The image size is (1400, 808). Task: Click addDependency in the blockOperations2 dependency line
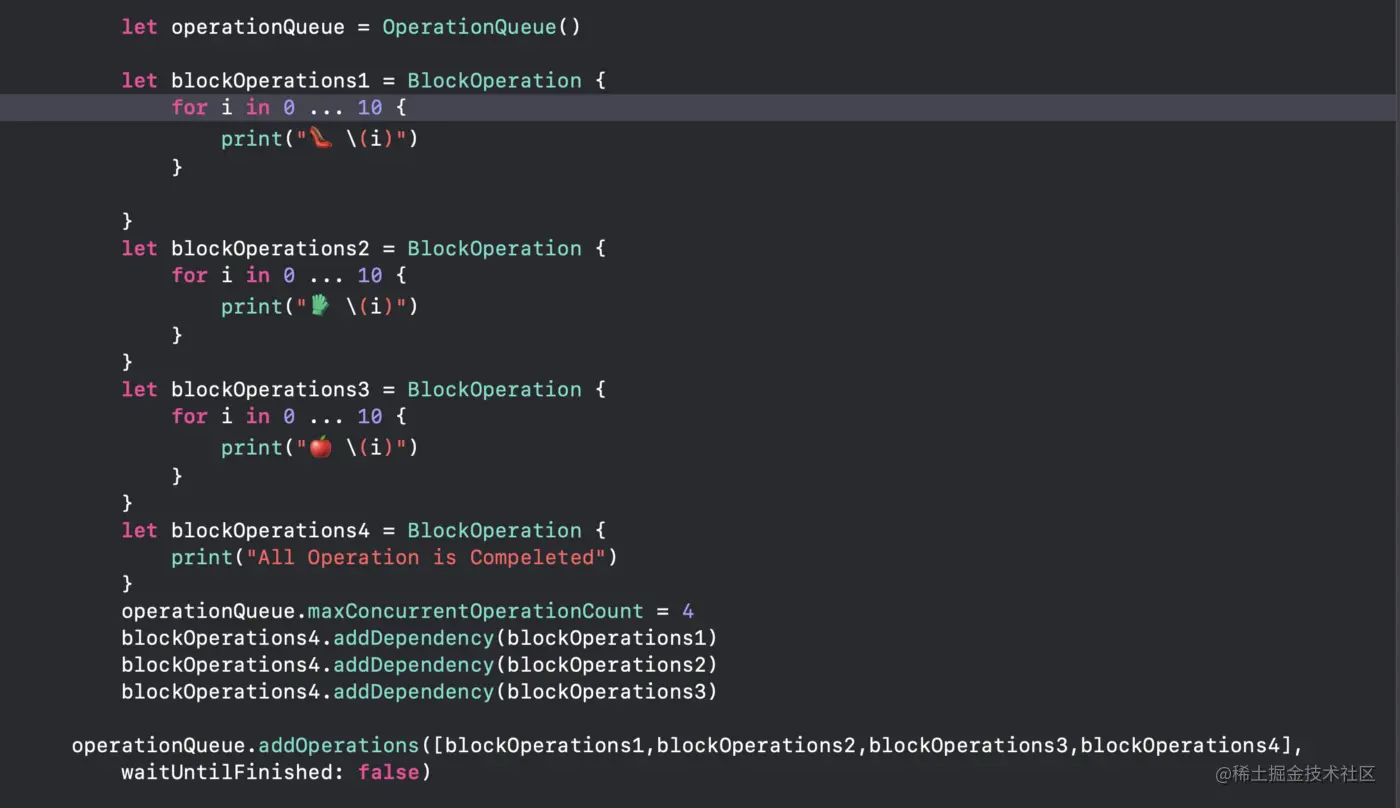tap(413, 665)
